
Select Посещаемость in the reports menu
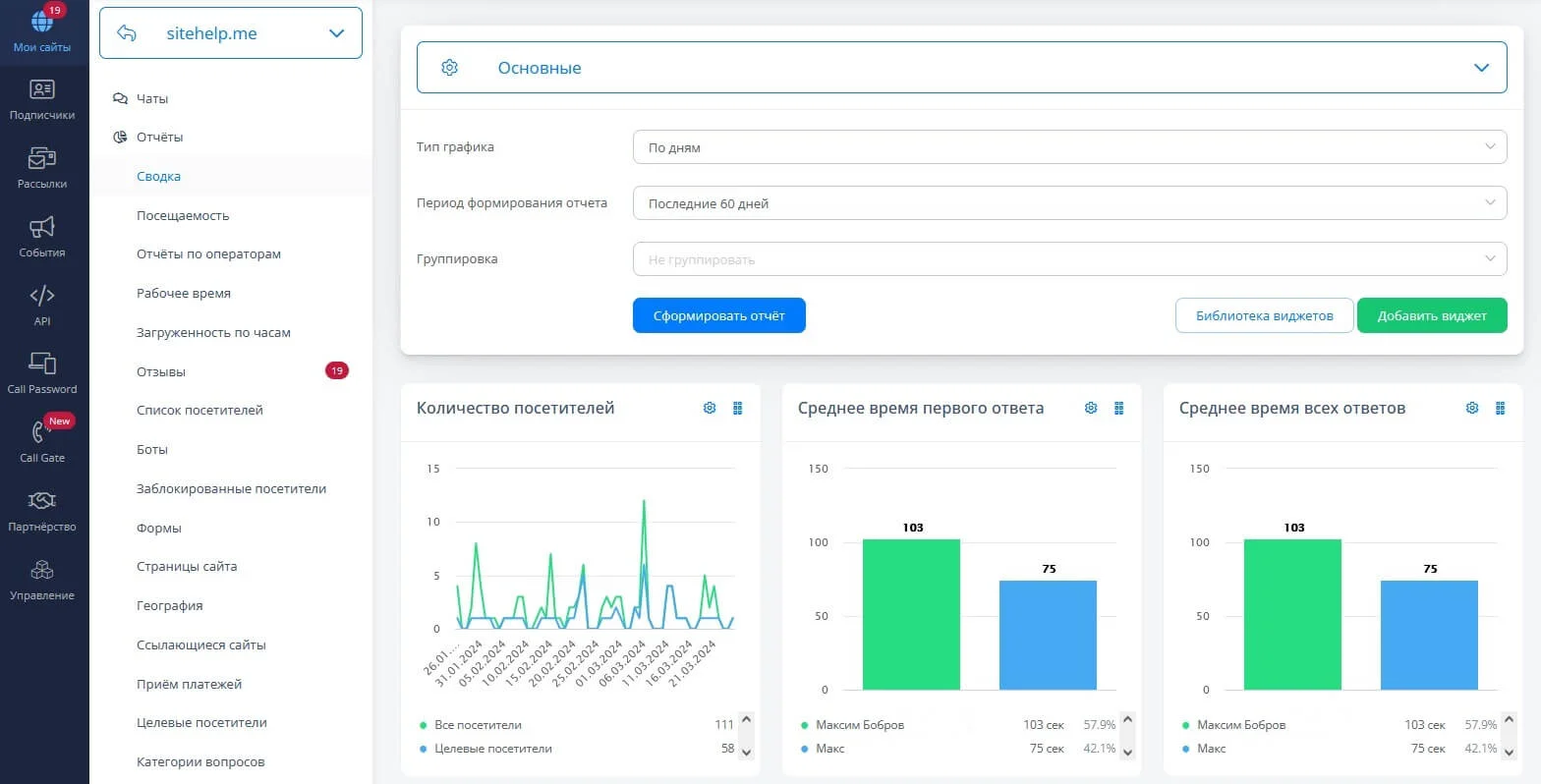183,215
